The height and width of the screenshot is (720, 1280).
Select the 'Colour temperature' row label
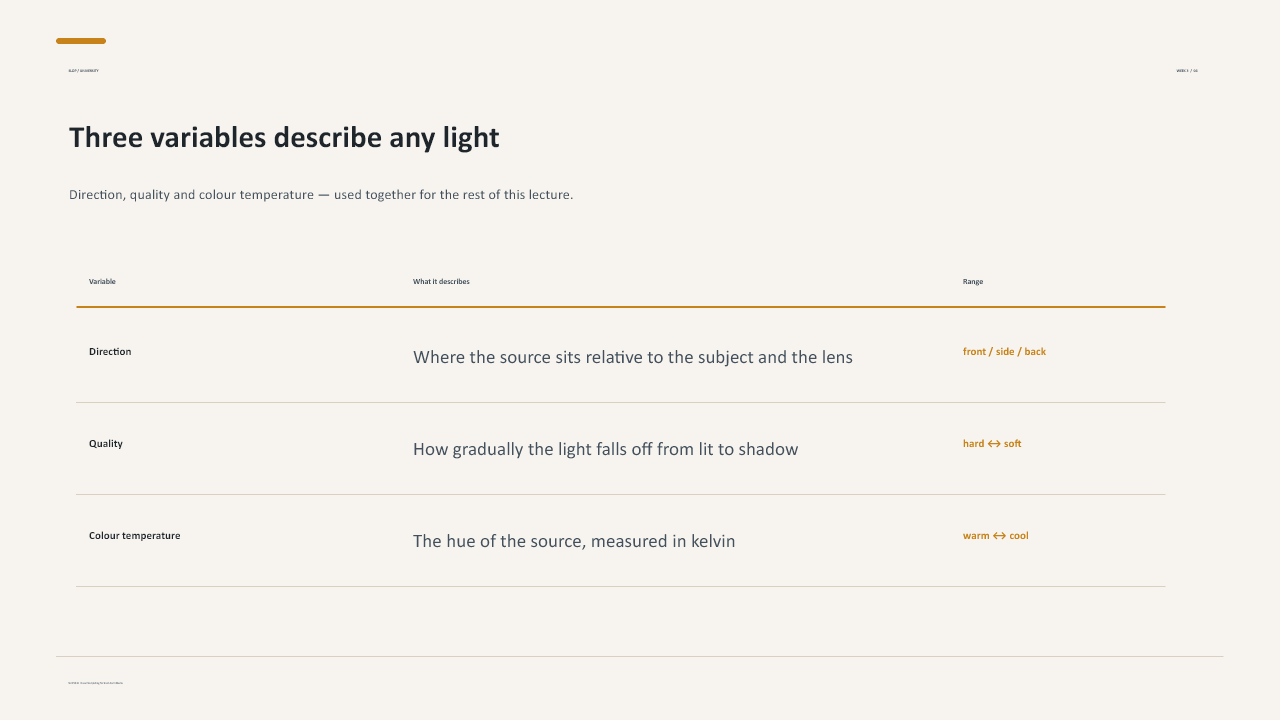(x=135, y=536)
